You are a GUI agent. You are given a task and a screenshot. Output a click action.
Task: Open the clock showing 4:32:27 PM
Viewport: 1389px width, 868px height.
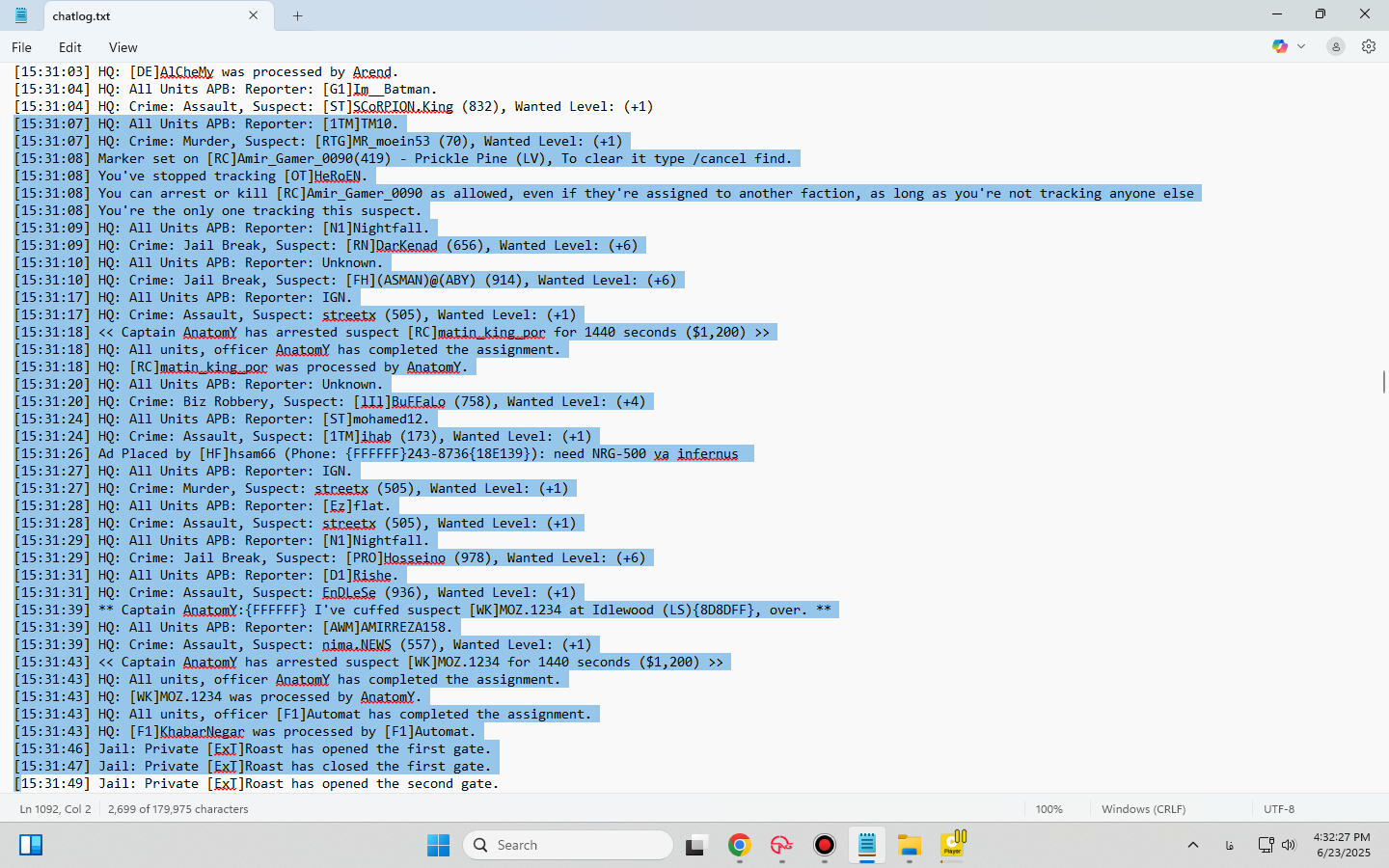[x=1342, y=845]
